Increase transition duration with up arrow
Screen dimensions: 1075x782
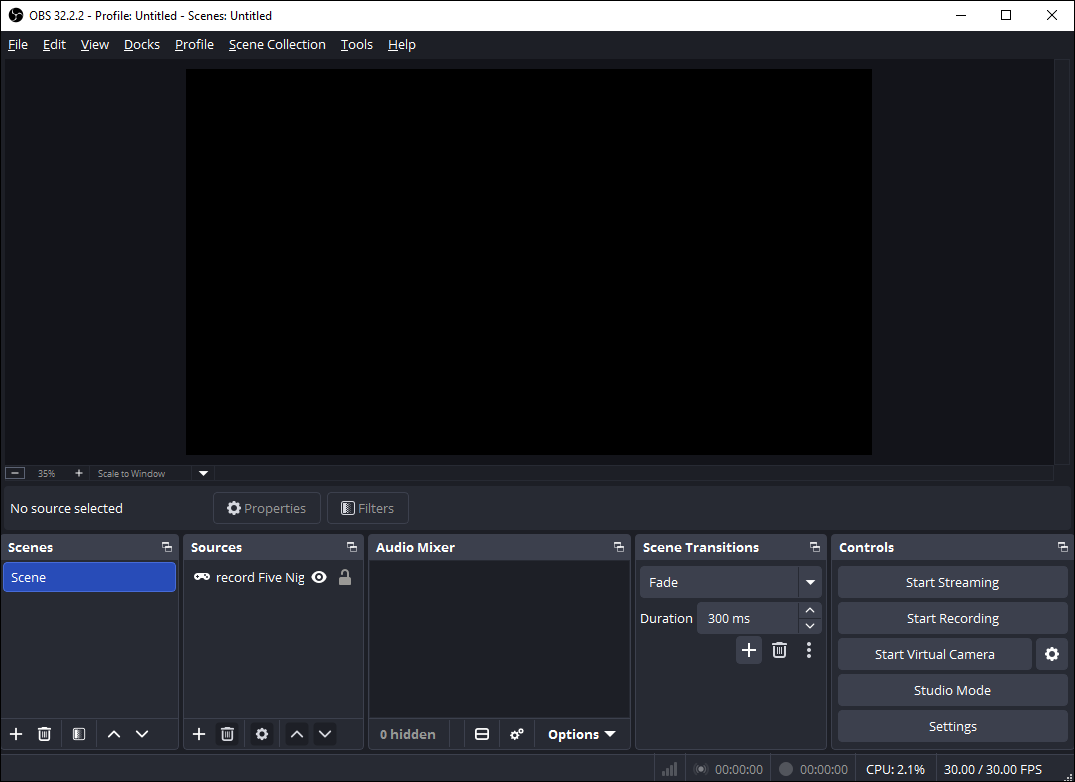point(810,610)
